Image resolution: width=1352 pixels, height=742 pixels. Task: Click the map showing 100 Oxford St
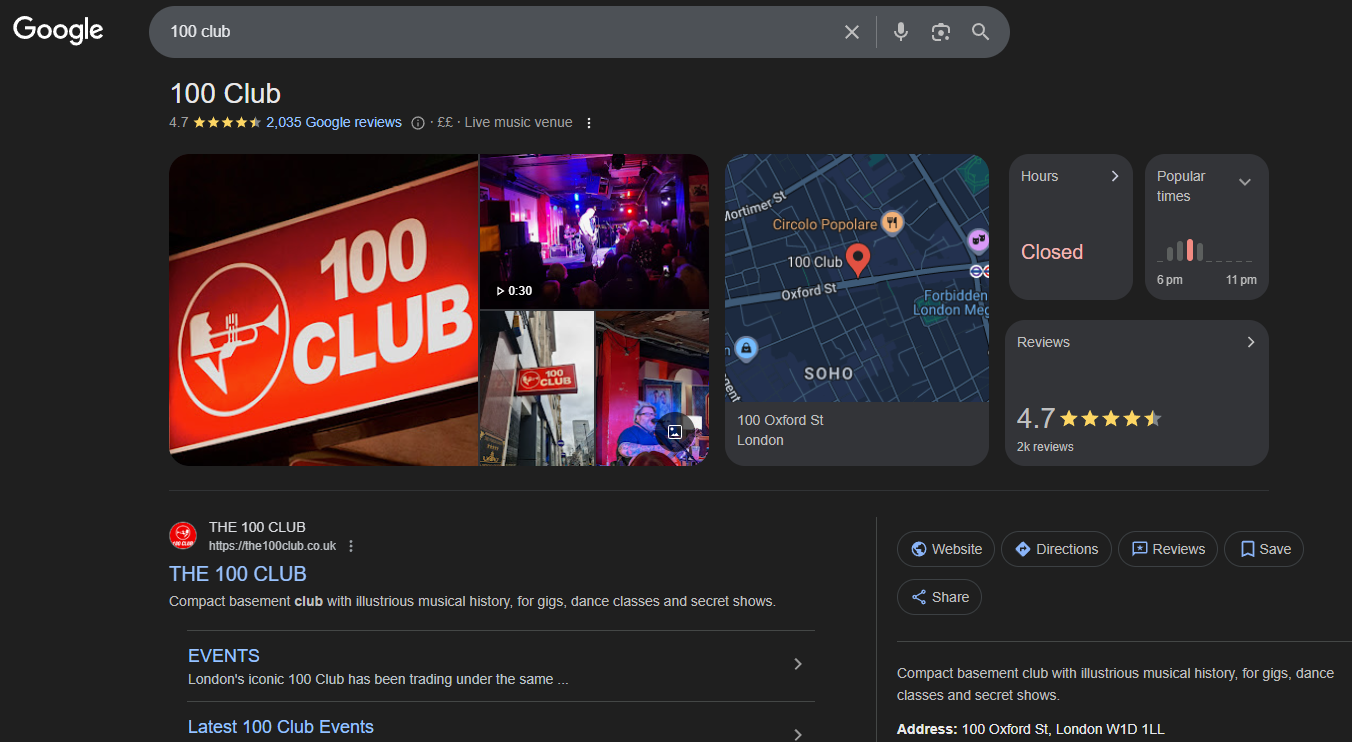(856, 278)
